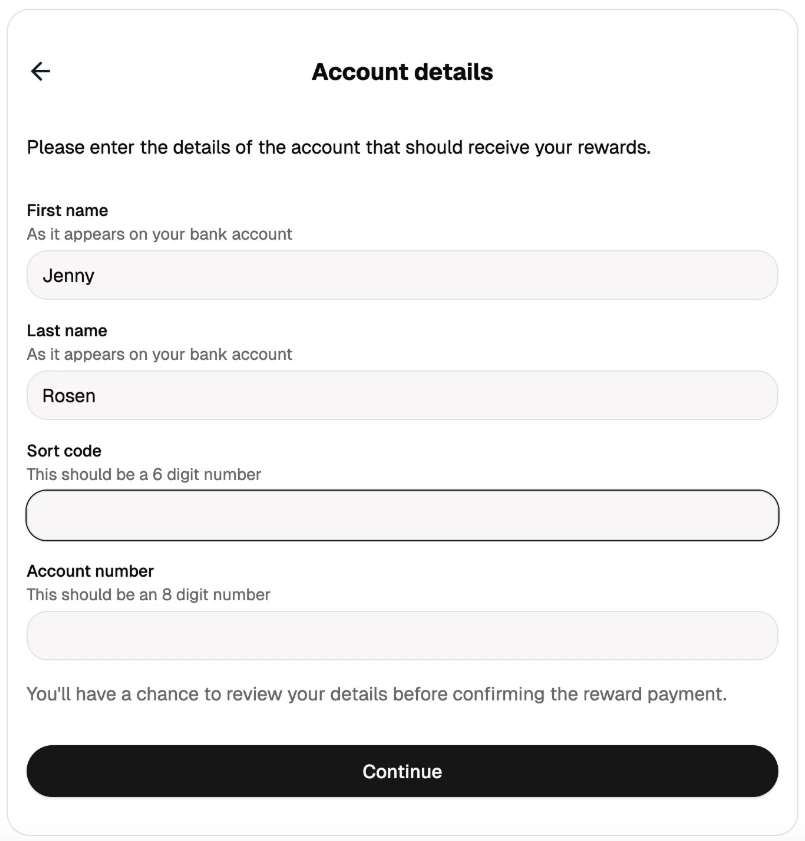The image size is (805, 841).
Task: Click the back arrow icon
Action: (x=40, y=71)
